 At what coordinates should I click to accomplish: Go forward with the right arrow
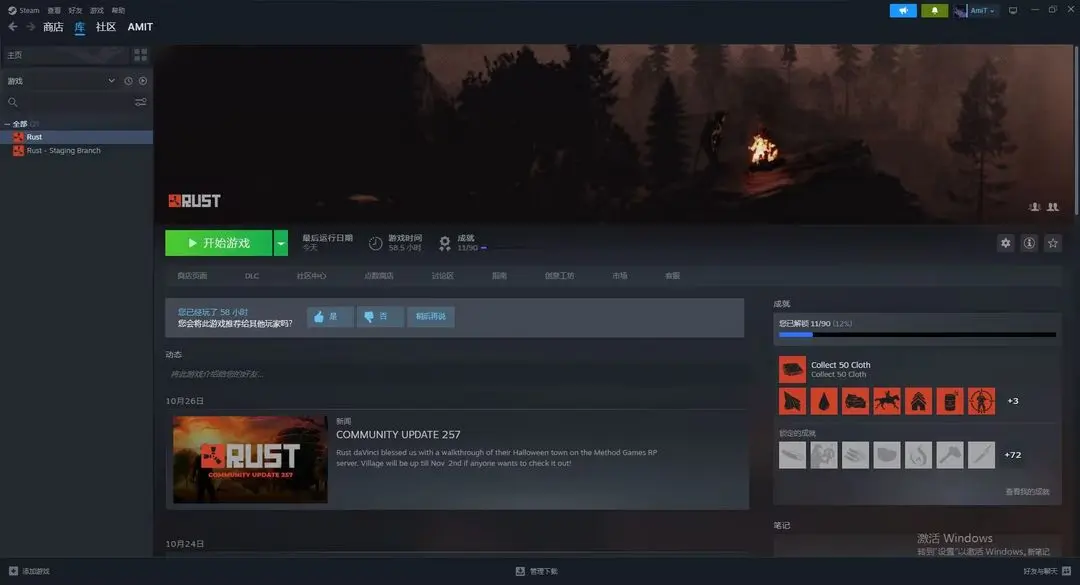[30, 26]
